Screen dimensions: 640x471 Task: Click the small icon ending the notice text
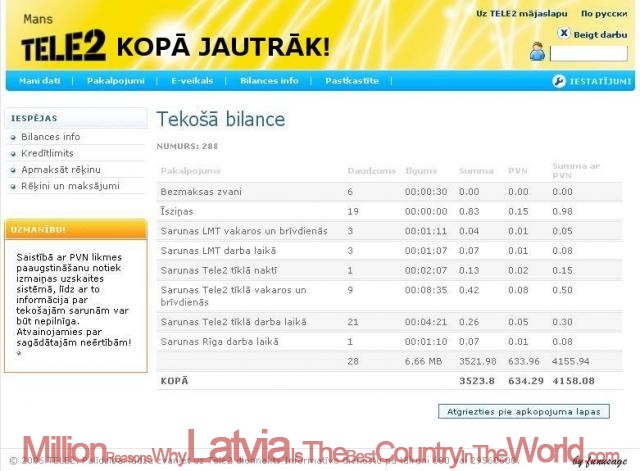click(19, 353)
